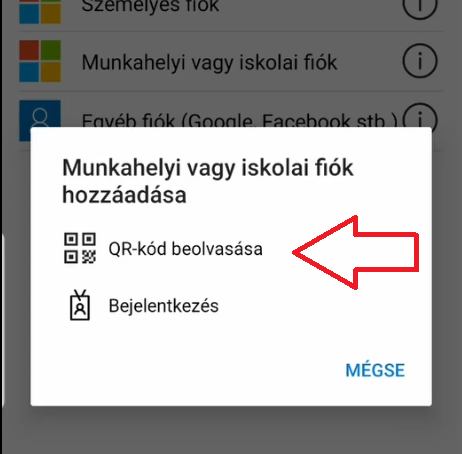Screen dimensions: 462x454
Task: Click the word hozzáadása in dialog heading
Action: [124, 195]
